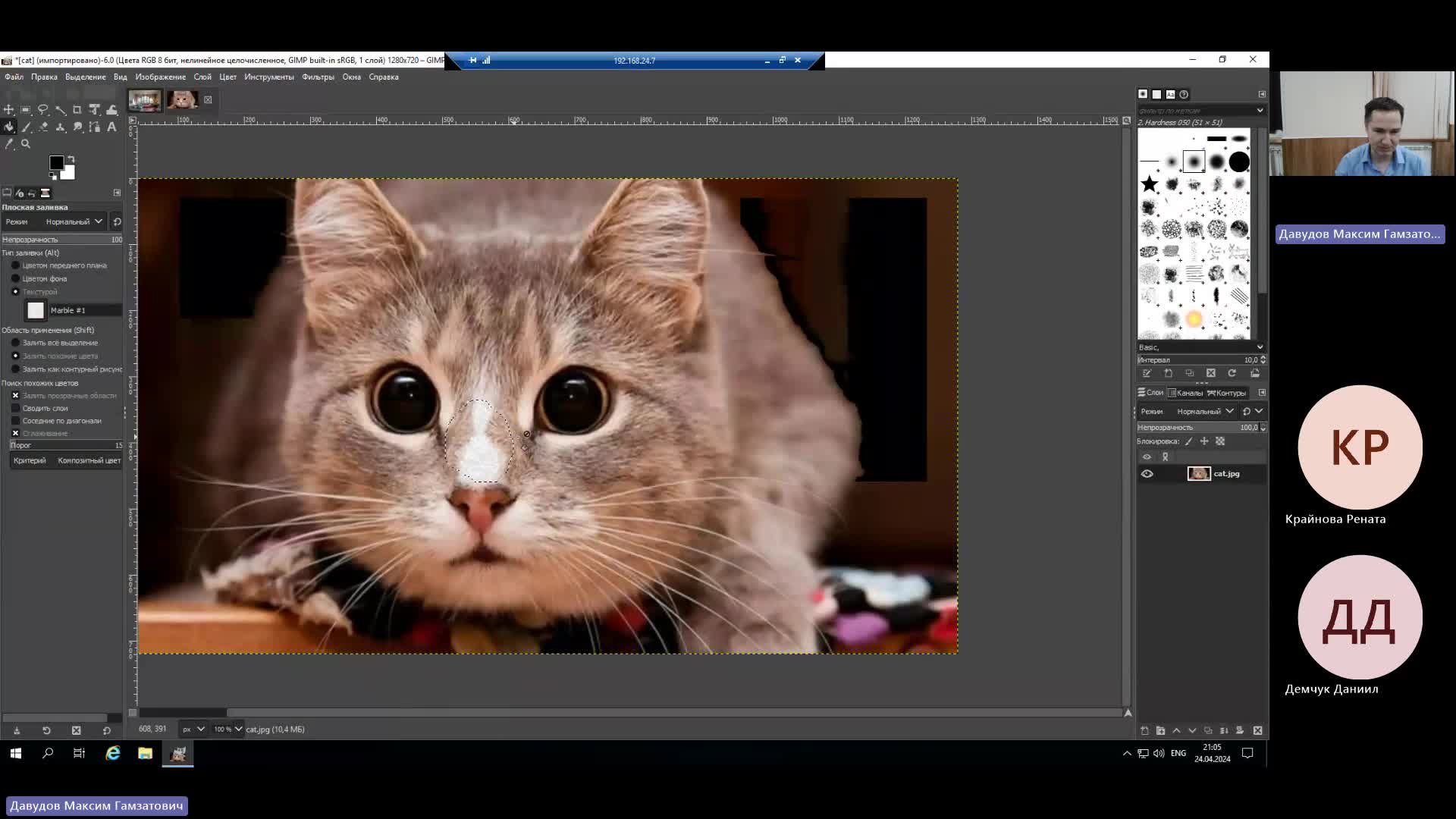Select the Fuzzy Select wand tool
The image size is (1456, 819).
pos(61,110)
